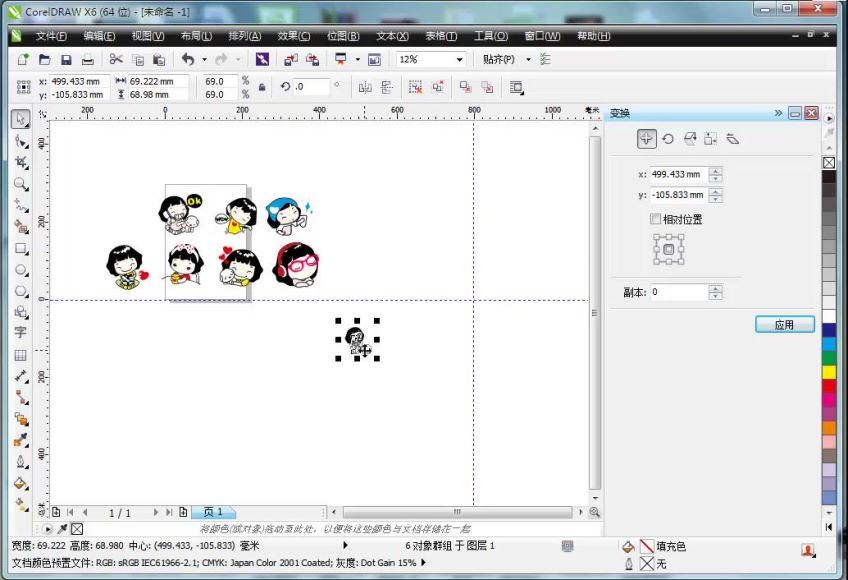Click the Export icon in toolbar
The width and height of the screenshot is (848, 580).
pos(312,60)
